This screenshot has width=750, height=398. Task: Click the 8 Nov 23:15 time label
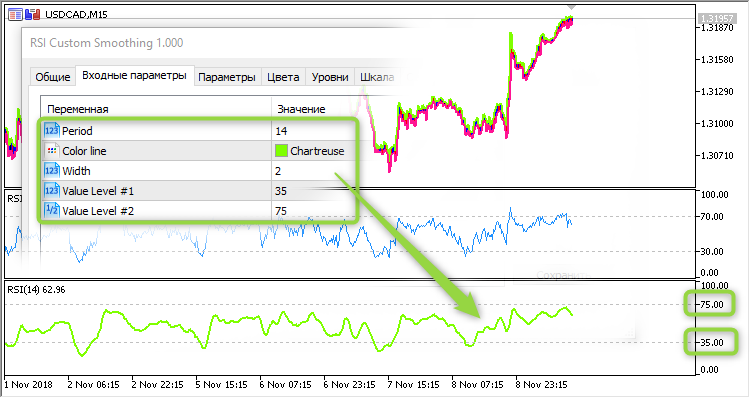(x=541, y=385)
